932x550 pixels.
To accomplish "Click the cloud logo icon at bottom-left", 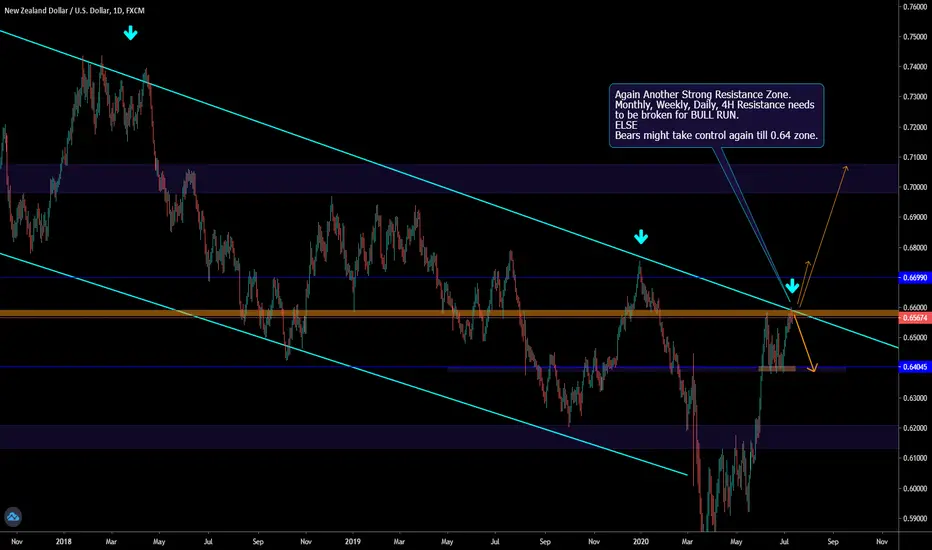I will pyautogui.click(x=13, y=517).
